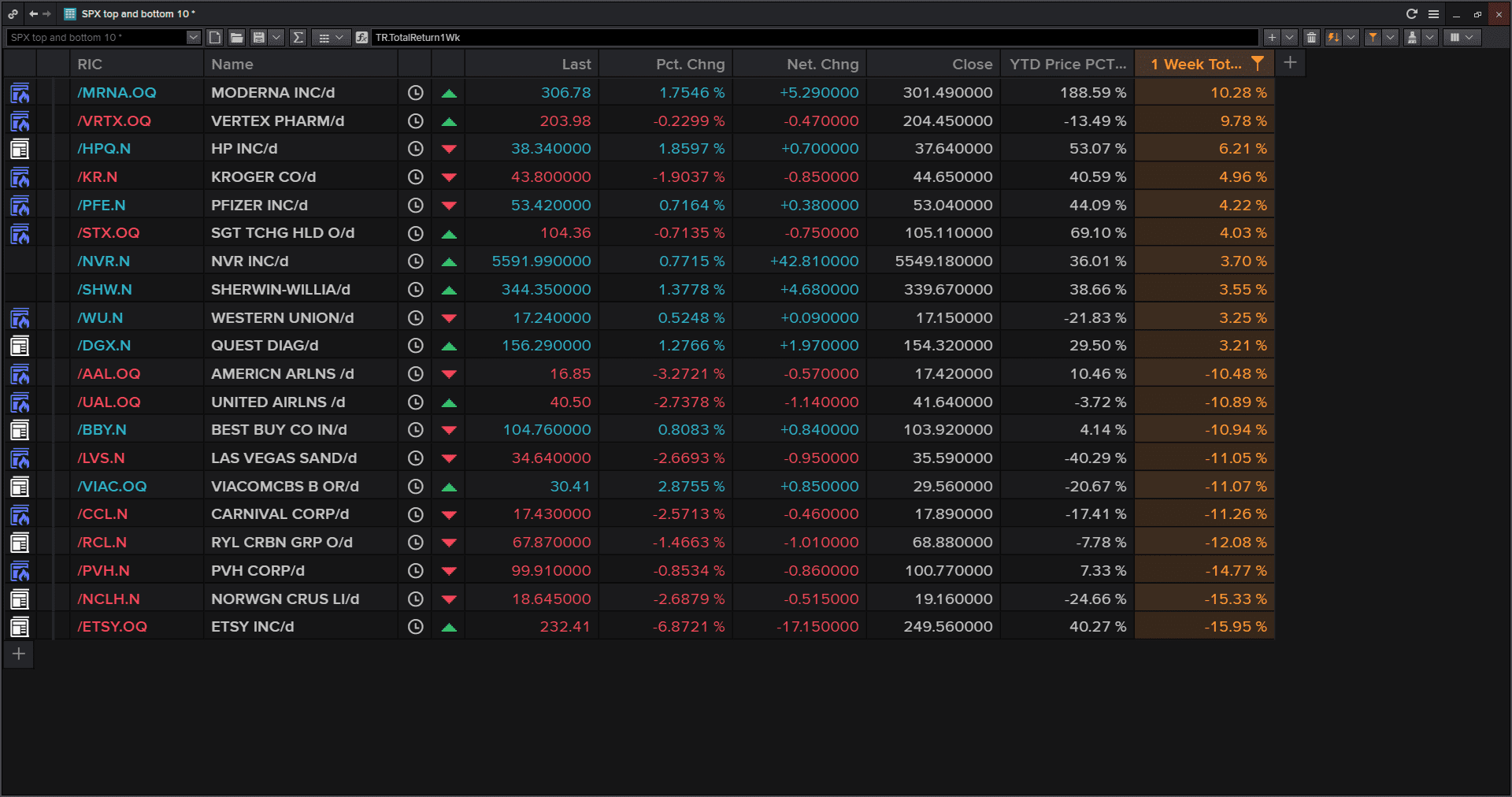This screenshot has height=797, width=1512.
Task: Select the 188.59 % YTD cell
Action: 1068,93
